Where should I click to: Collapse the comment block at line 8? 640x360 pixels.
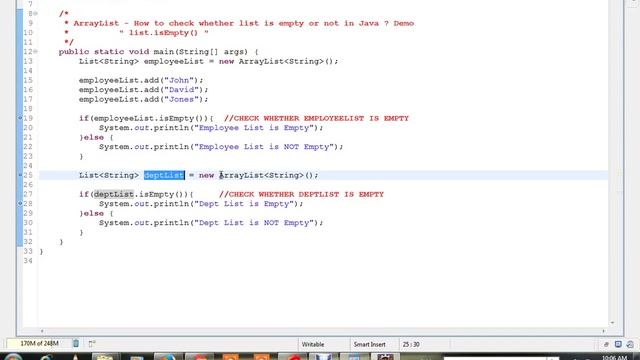click(36, 13)
